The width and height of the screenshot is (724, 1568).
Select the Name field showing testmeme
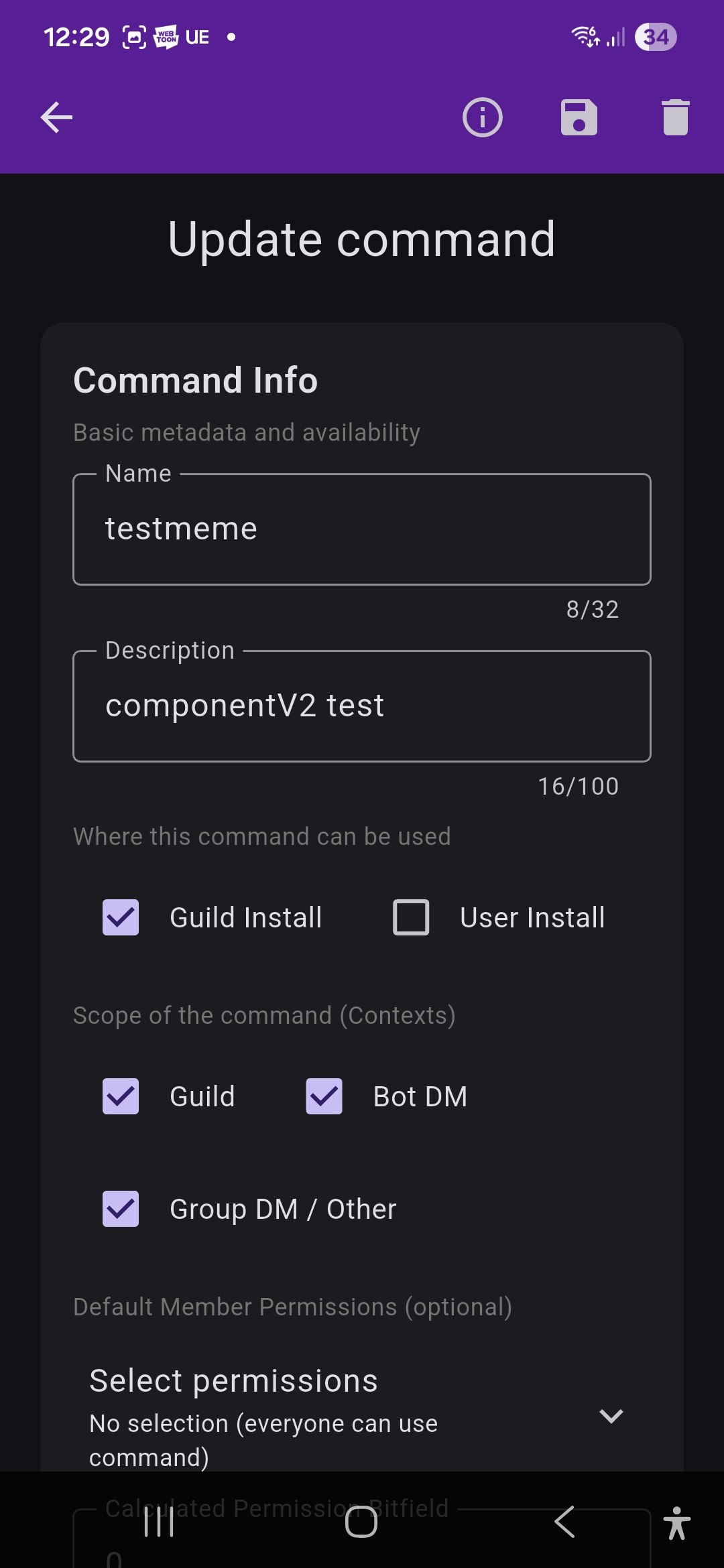pyautogui.click(x=362, y=529)
